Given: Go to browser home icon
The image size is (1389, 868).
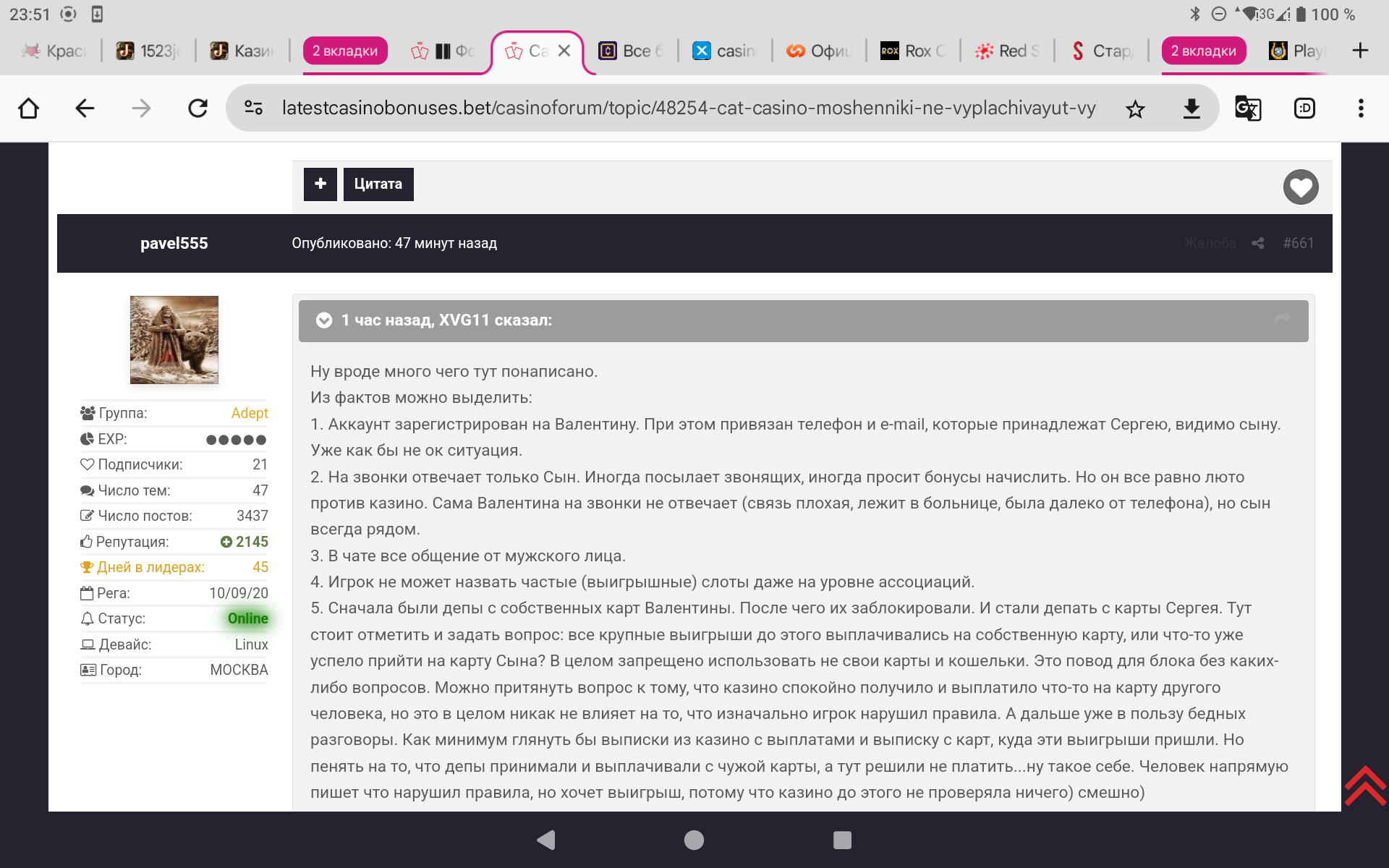Looking at the screenshot, I should point(29,109).
